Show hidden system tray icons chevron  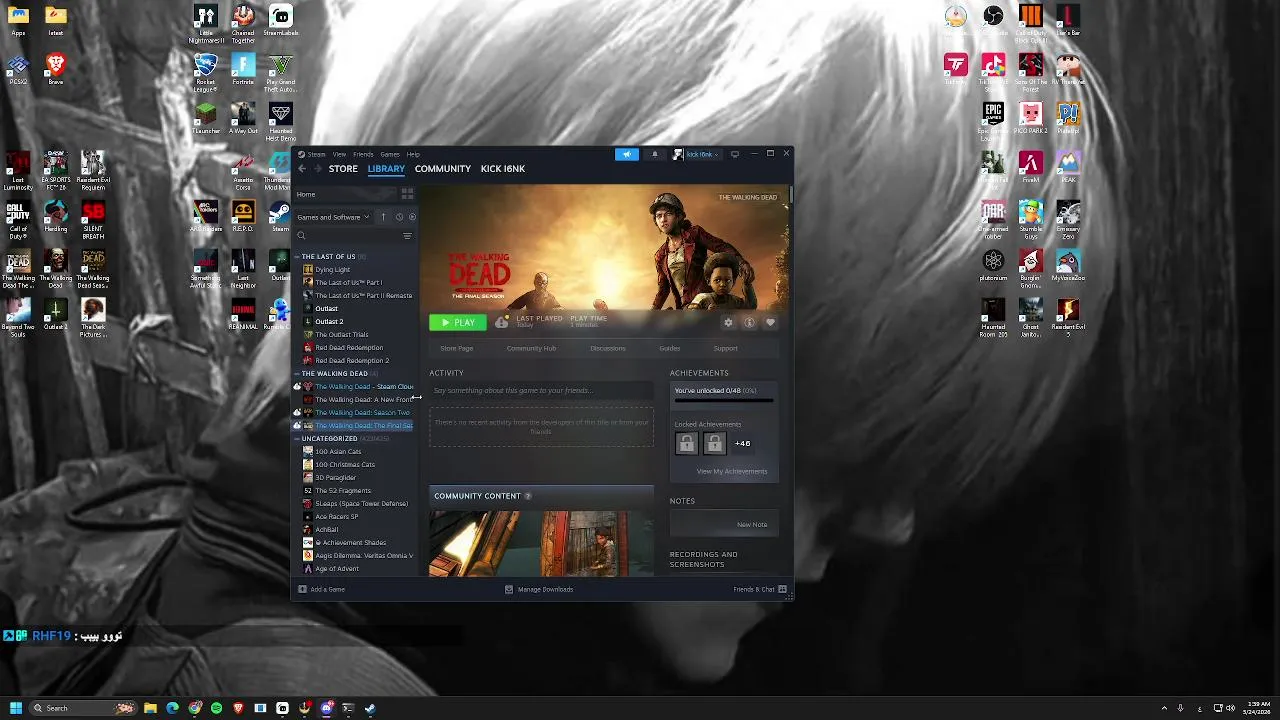[x=1162, y=708]
